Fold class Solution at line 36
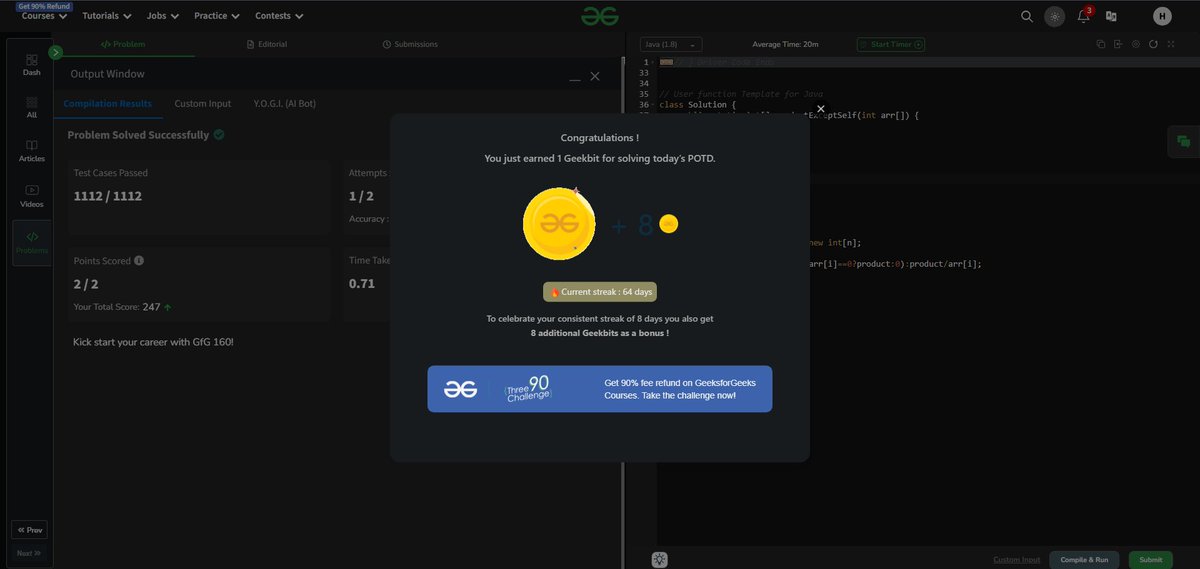Screen dimensions: 1200x569 [x=655, y=105]
